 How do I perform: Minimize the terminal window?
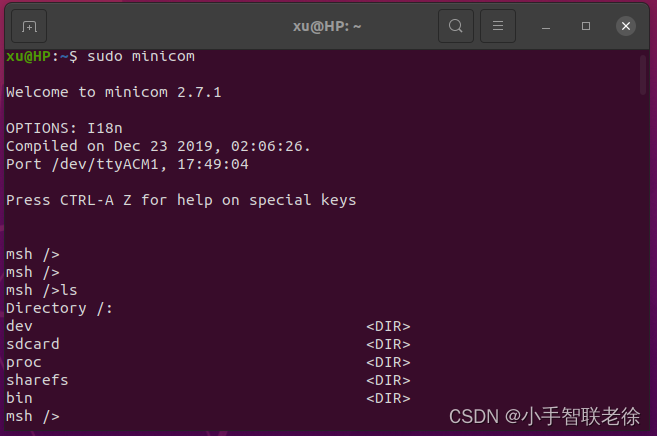point(546,27)
